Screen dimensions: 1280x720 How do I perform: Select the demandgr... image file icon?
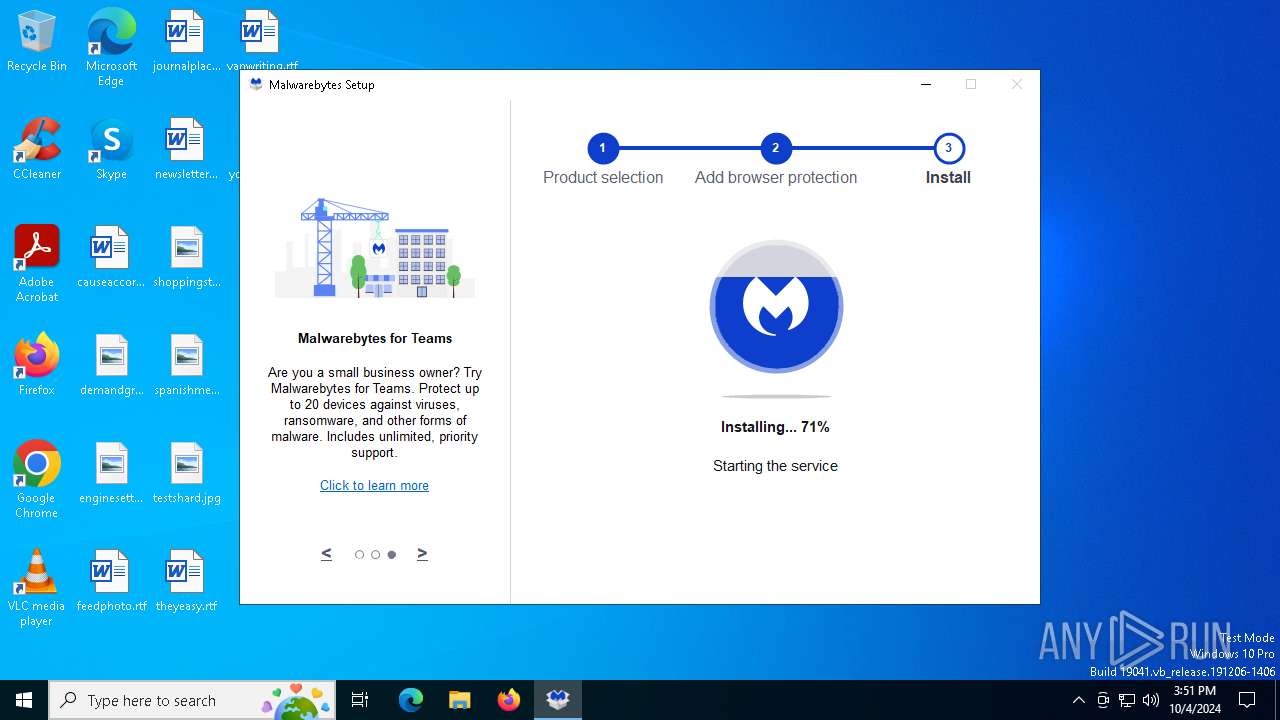coord(111,366)
